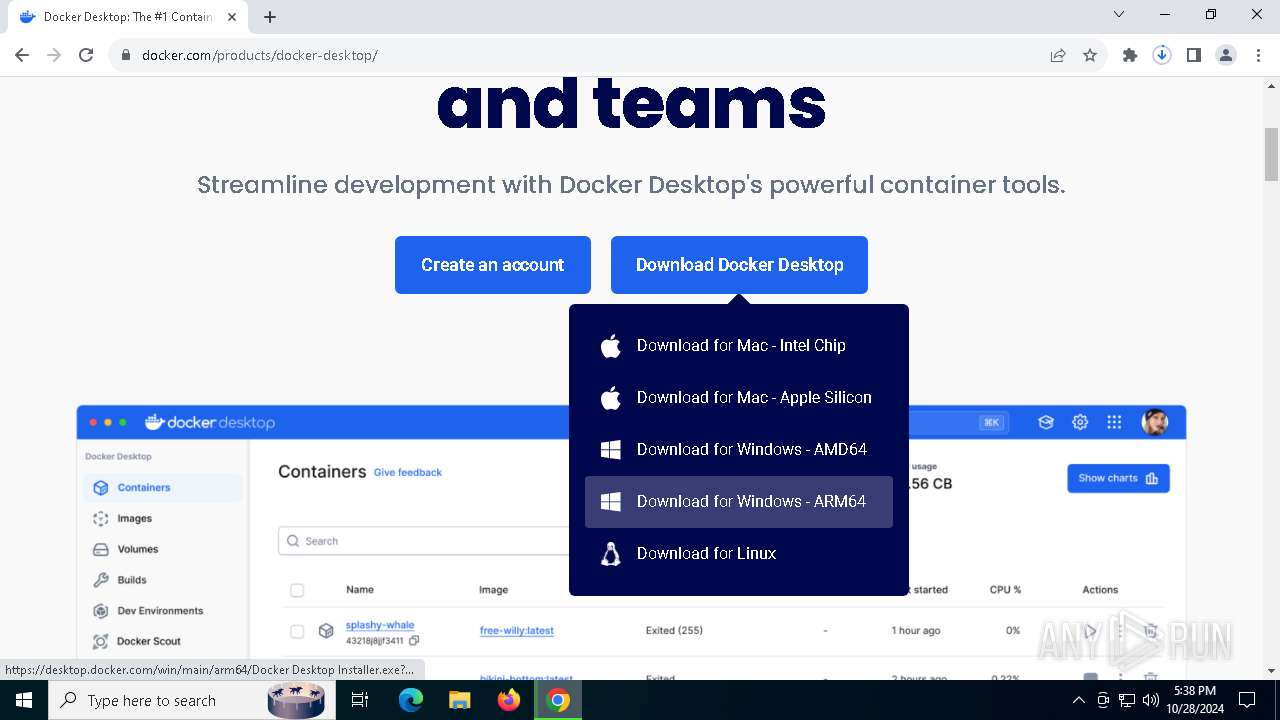Open the Windows Start menu

24,700
